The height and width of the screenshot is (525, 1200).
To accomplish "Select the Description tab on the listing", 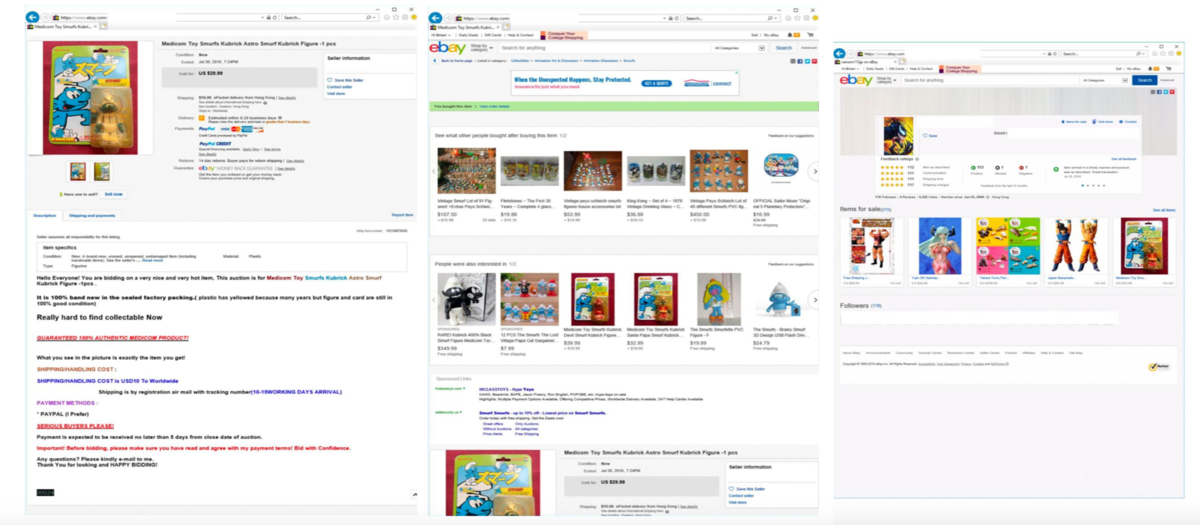I will click(45, 215).
